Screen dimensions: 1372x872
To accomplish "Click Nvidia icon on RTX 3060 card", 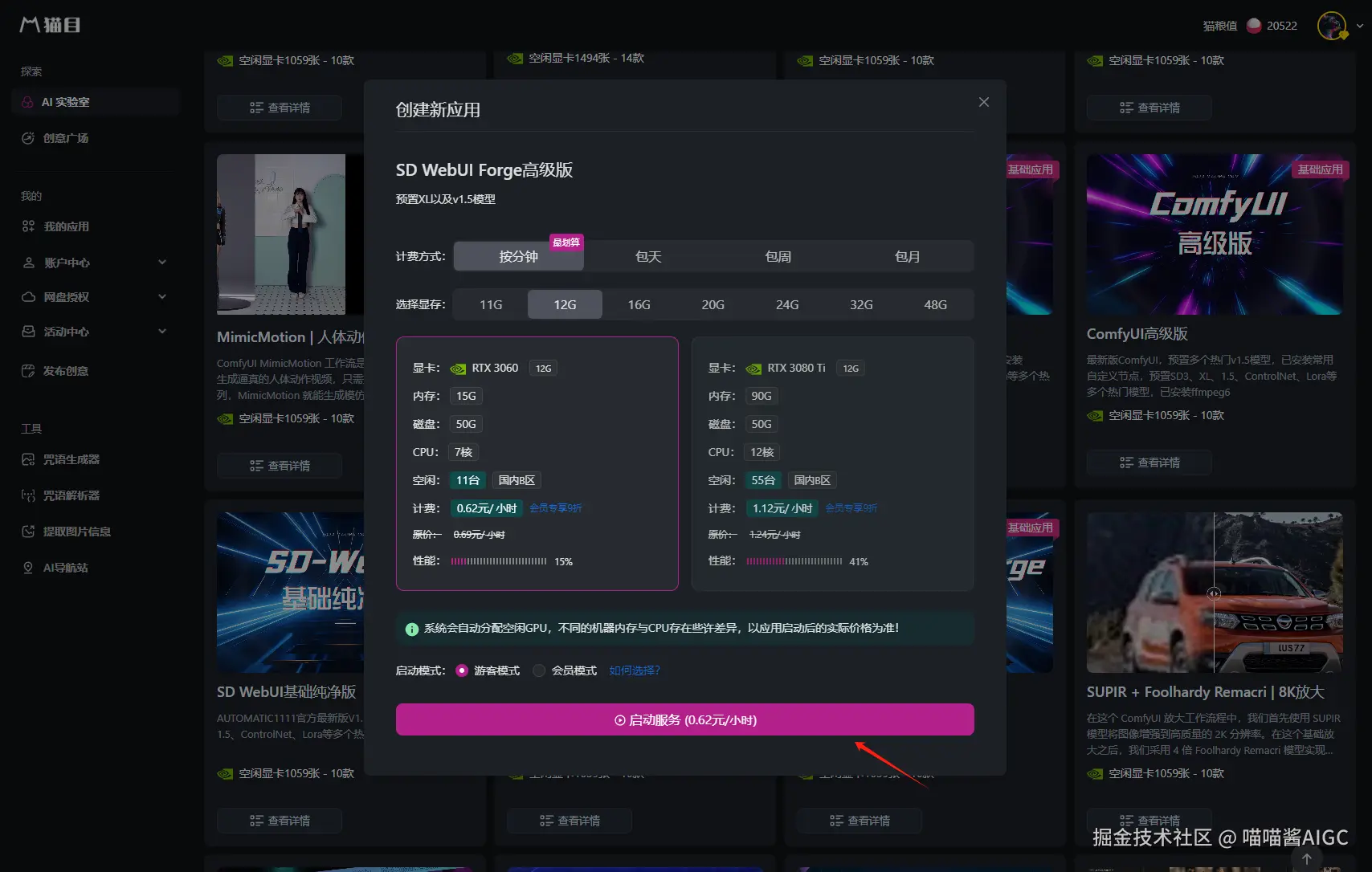I will pos(458,369).
